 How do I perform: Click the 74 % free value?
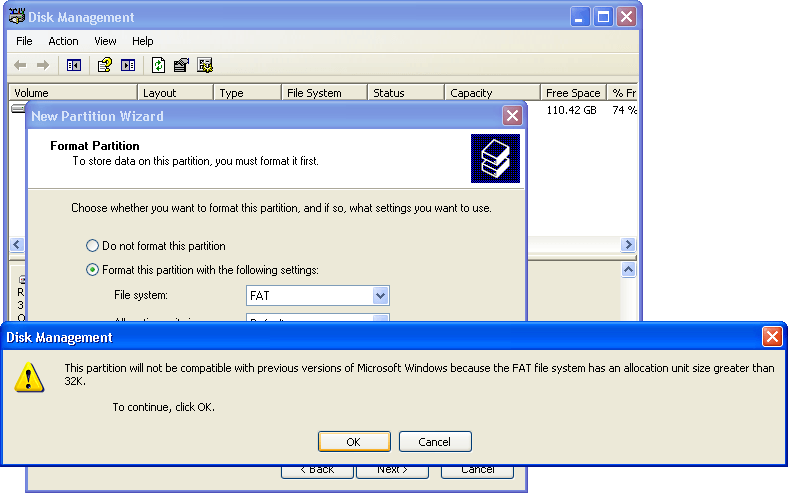coord(624,110)
